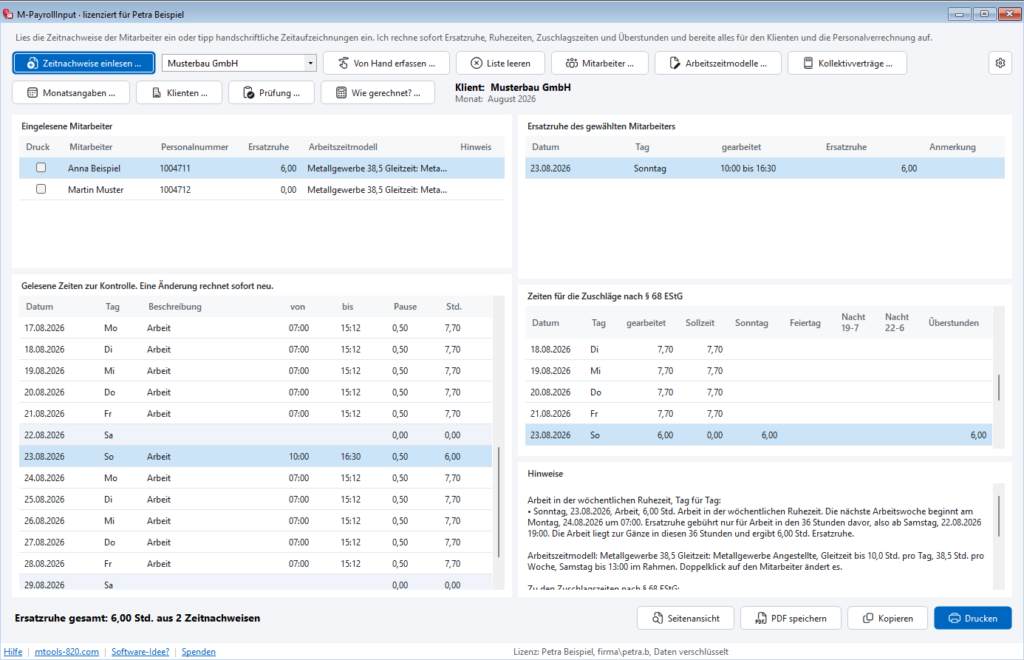Sort employees by the Arbeitszeitmodell column header
The height and width of the screenshot is (660, 1024).
pyautogui.click(x=343, y=147)
